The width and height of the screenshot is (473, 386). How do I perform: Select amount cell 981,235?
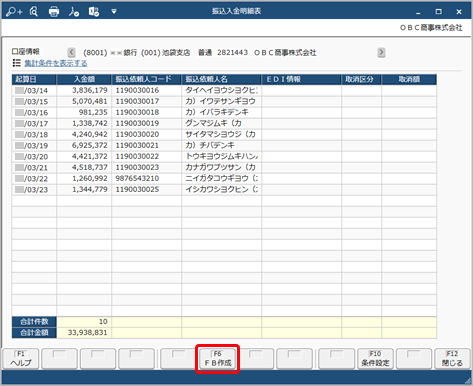click(84, 112)
